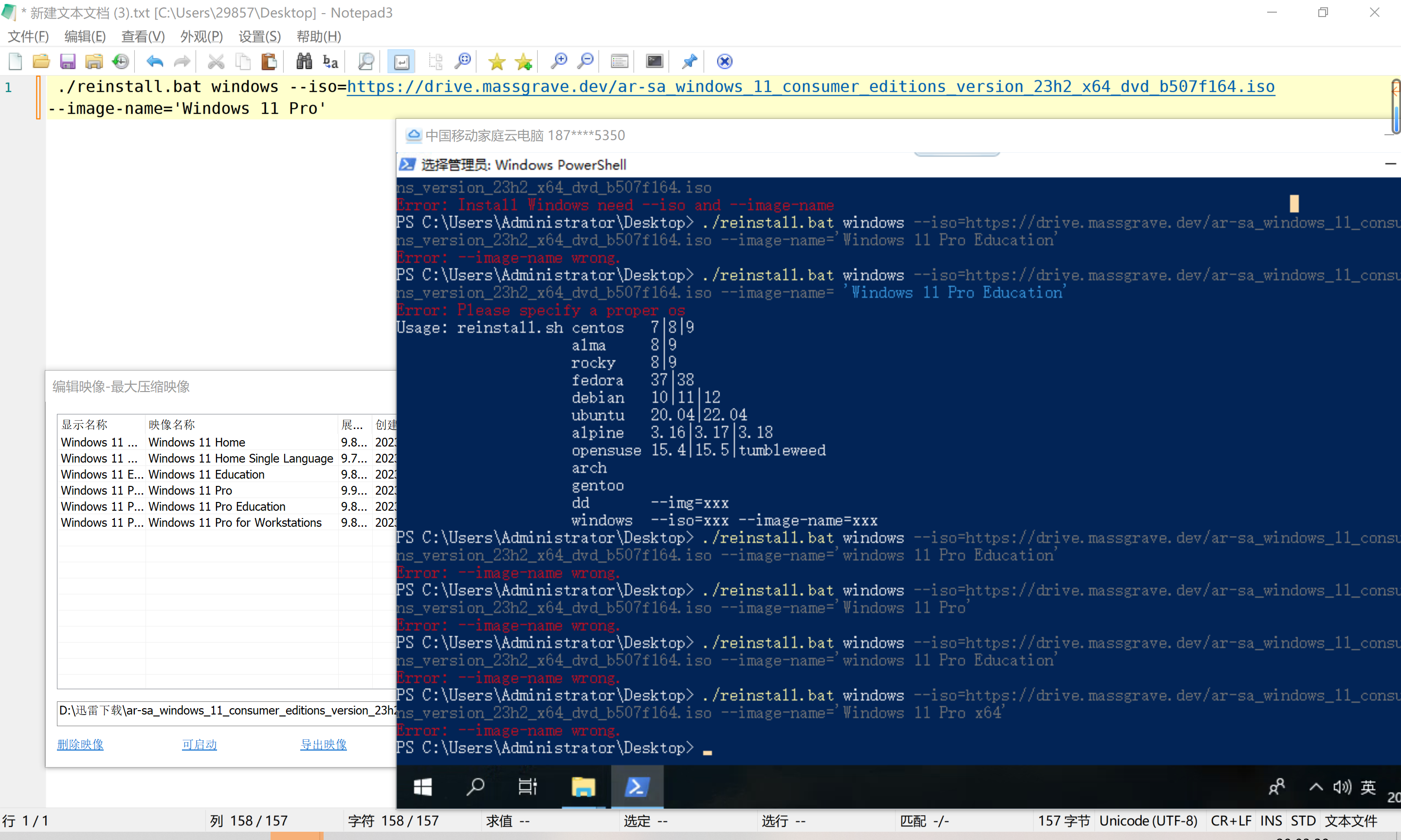Click the Copy toolbar icon
The image size is (1401, 840).
(242, 61)
